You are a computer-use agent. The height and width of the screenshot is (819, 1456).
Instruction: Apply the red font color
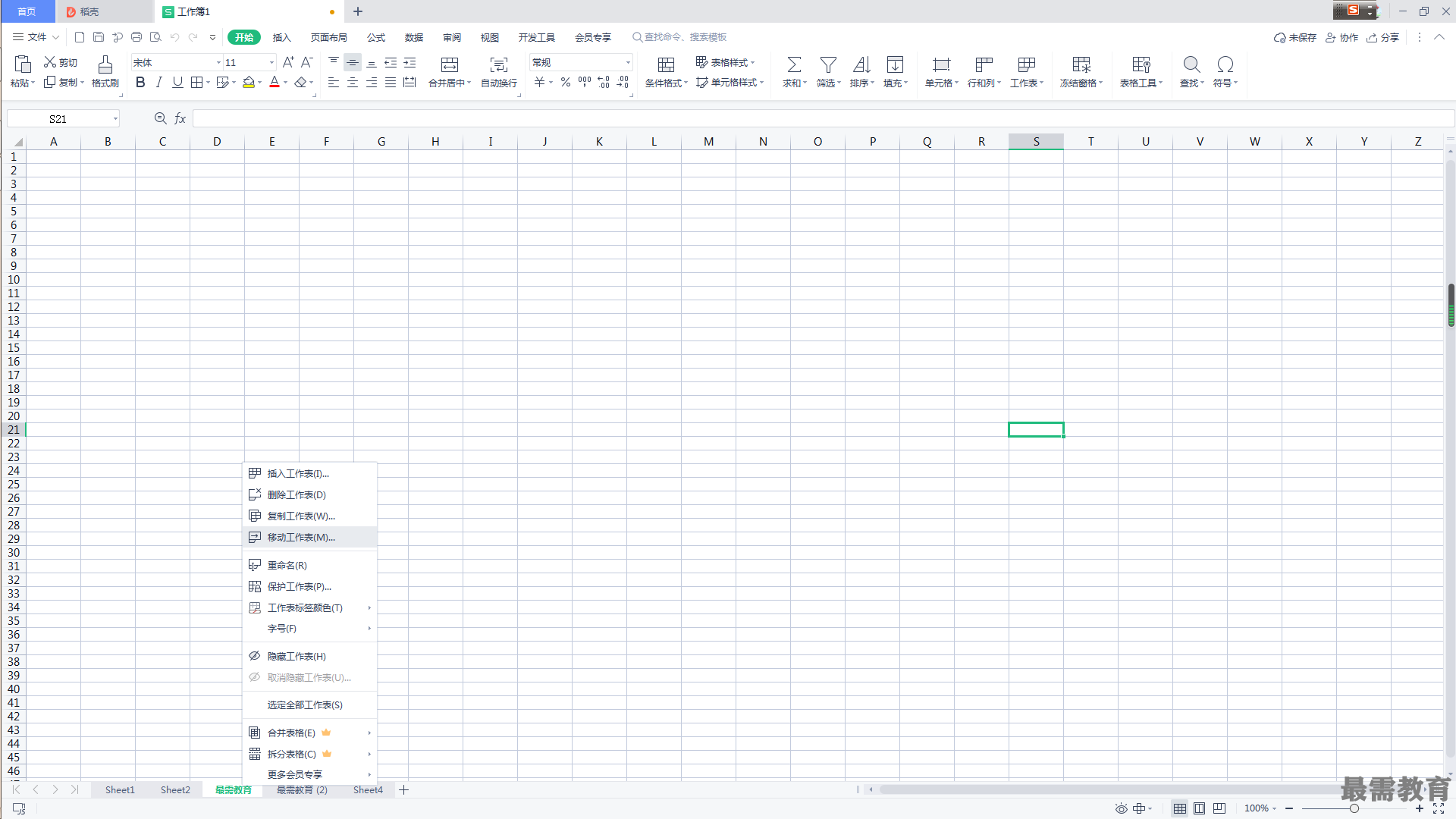tap(275, 83)
